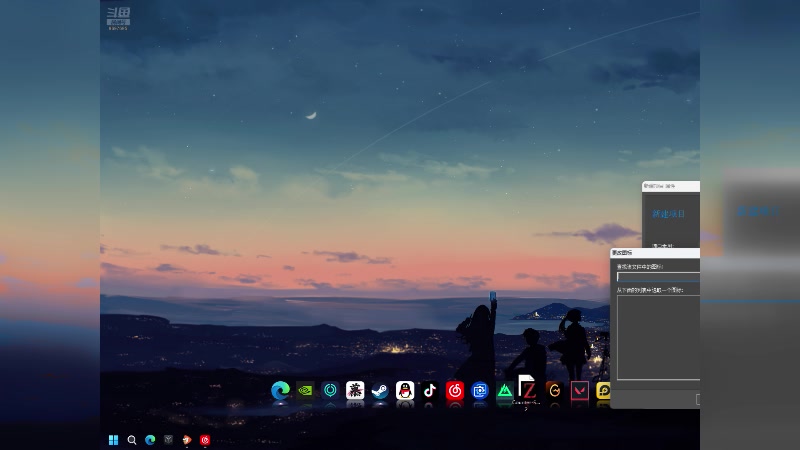Open QQ penguin icon in the dock
Screen dimensions: 800x450
405,391
